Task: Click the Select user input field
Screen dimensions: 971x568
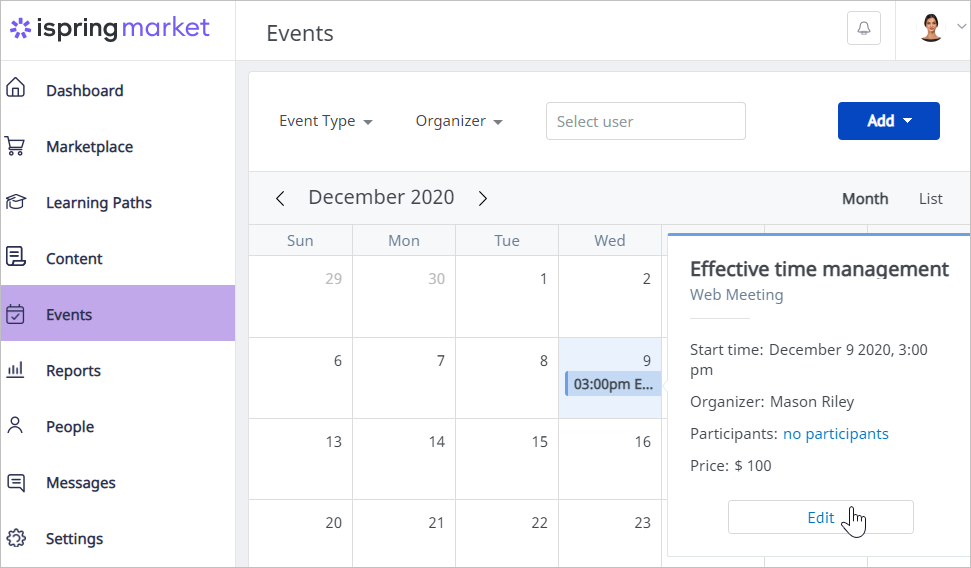Action: click(x=645, y=121)
